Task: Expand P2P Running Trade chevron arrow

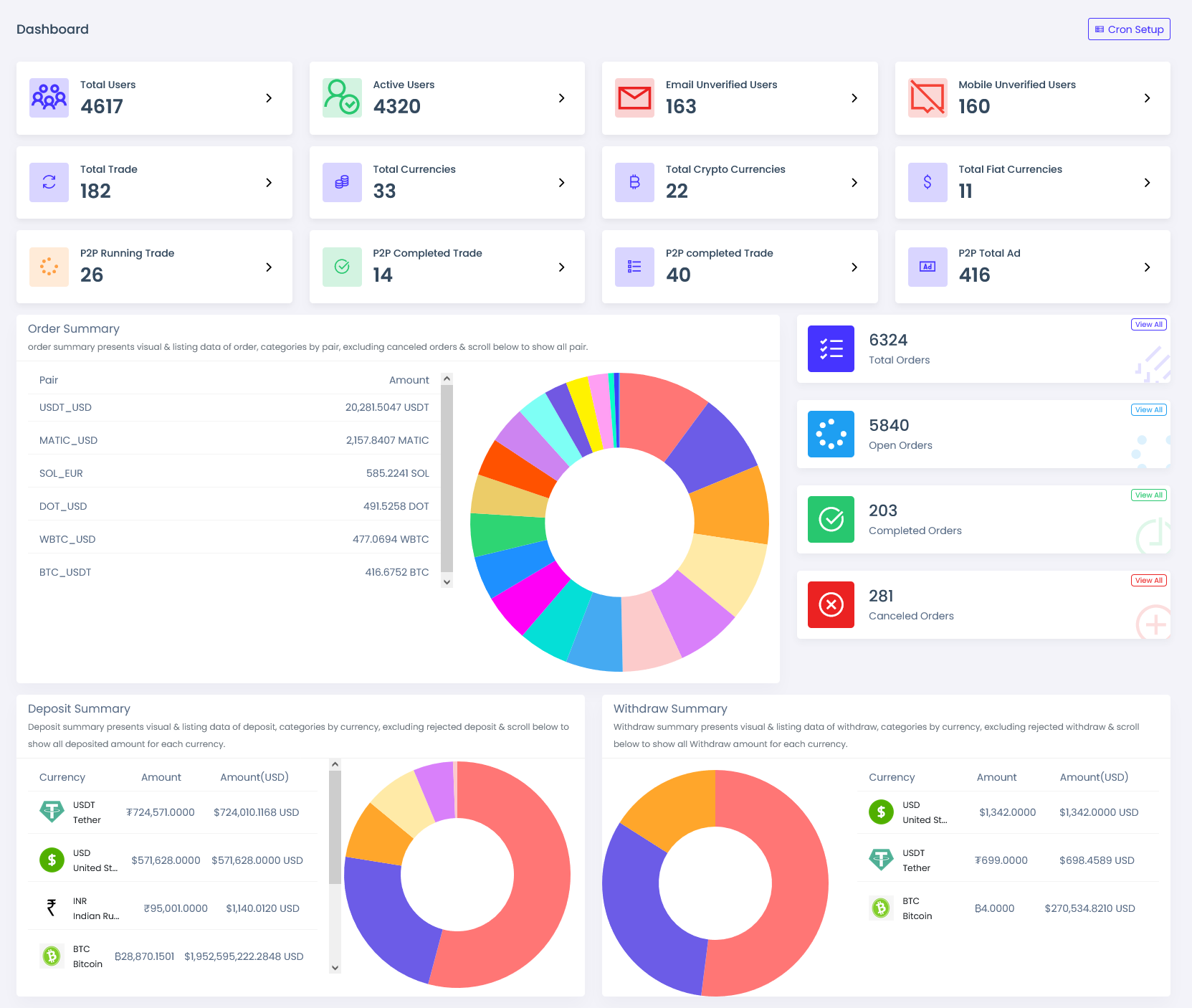Action: click(269, 267)
